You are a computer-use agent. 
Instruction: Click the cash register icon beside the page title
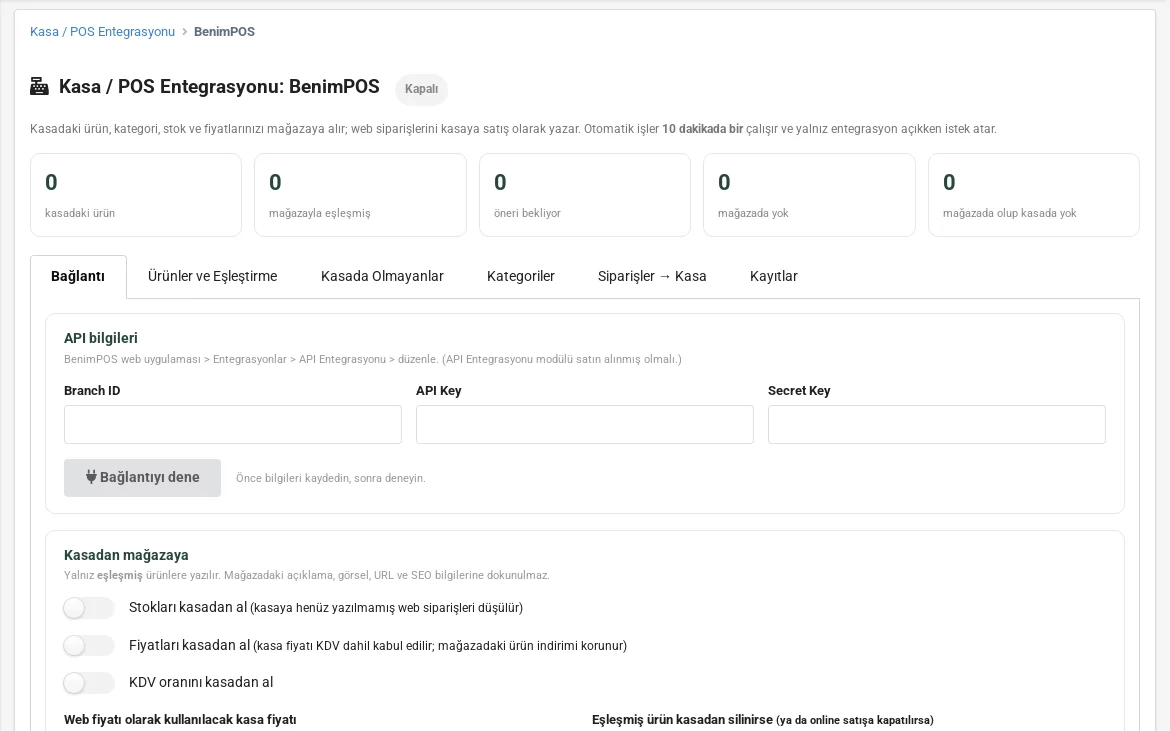[x=39, y=87]
